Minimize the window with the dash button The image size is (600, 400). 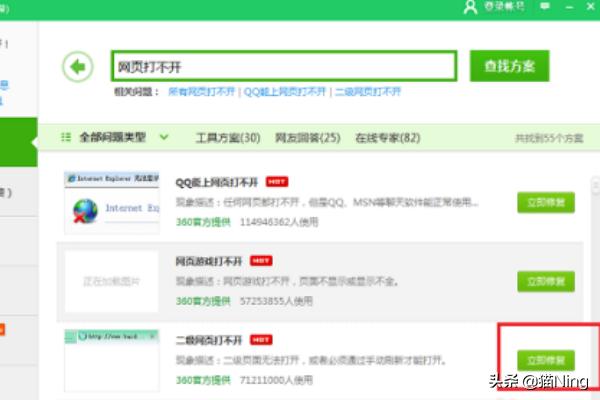click(x=569, y=7)
